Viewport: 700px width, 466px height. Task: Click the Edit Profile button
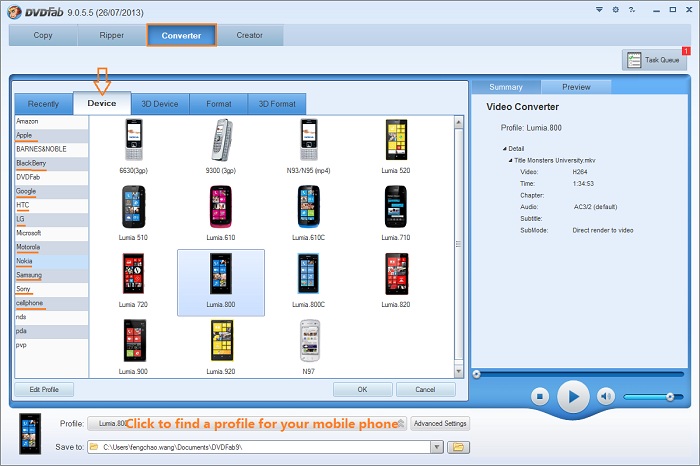44,390
